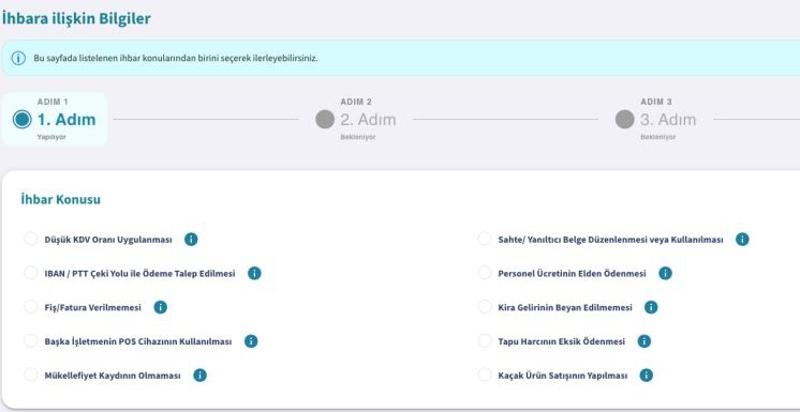Pick the Kaçak Ürün Satışının Yapılması radio option
Image resolution: width=800 pixels, height=412 pixels.
pos(484,376)
